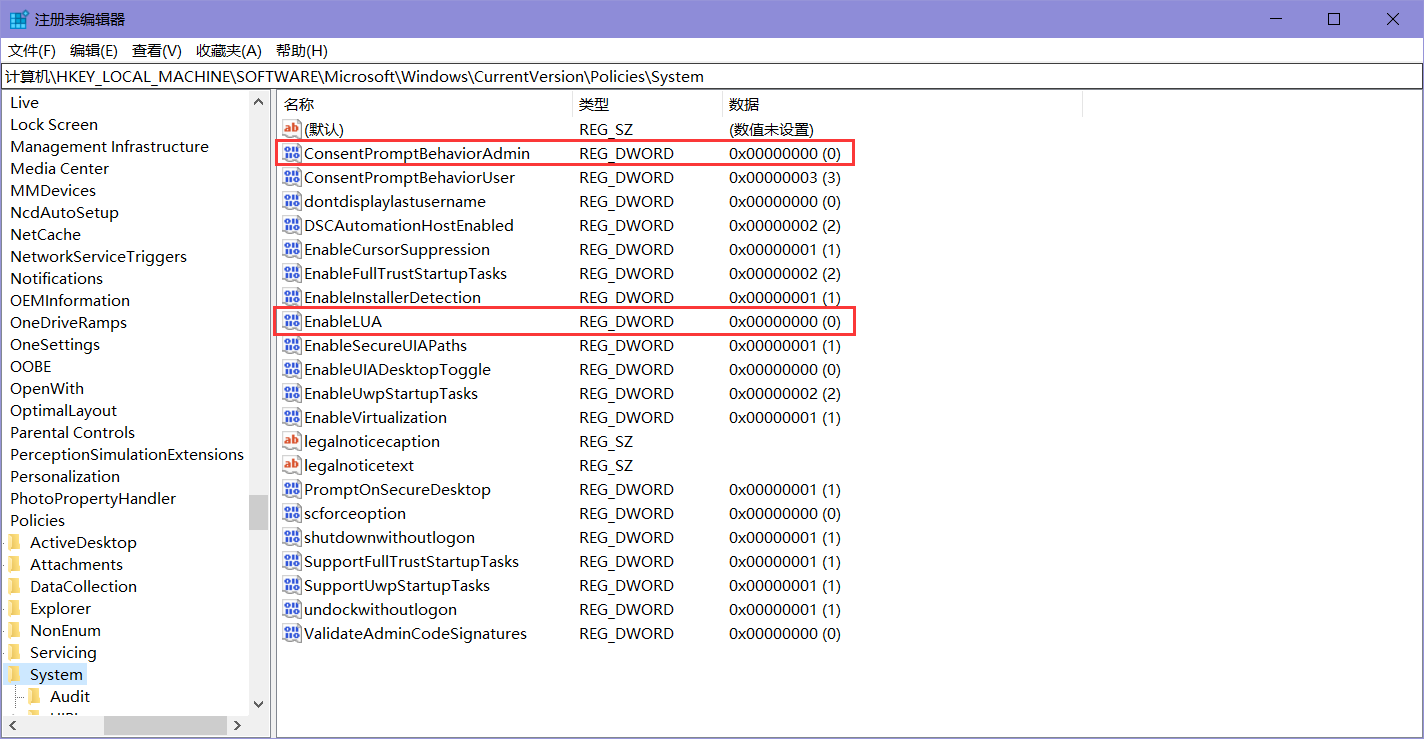
Task: Click the EnableInstallerDetection value icon
Action: [291, 297]
